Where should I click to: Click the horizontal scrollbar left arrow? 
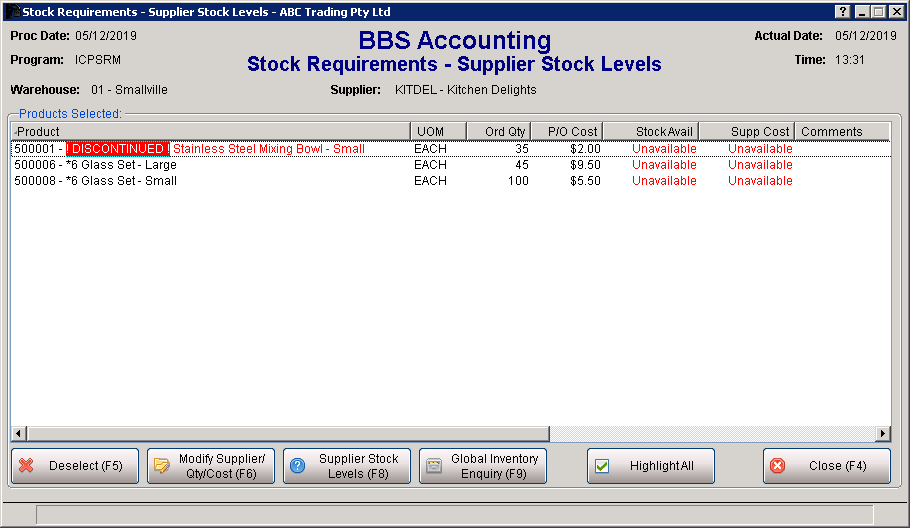tap(18, 434)
